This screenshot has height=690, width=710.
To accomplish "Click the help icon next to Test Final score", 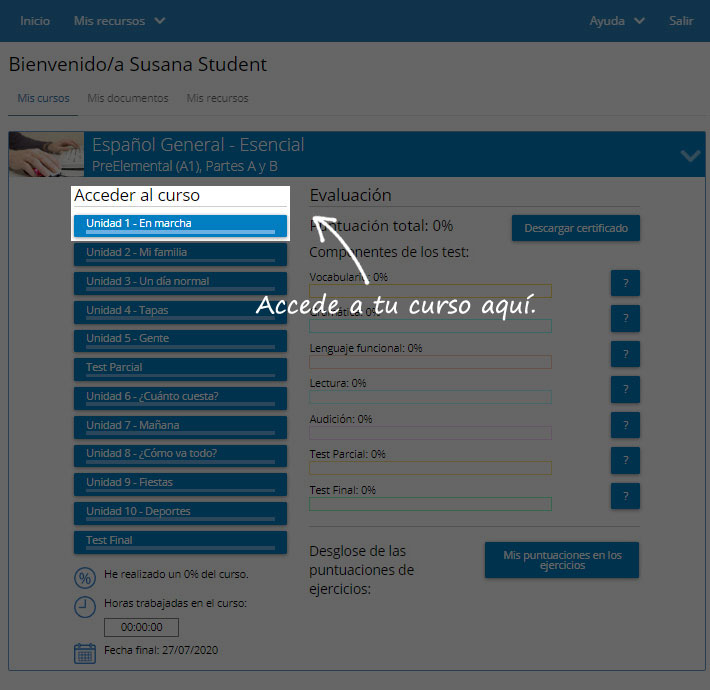I will pyautogui.click(x=624, y=496).
